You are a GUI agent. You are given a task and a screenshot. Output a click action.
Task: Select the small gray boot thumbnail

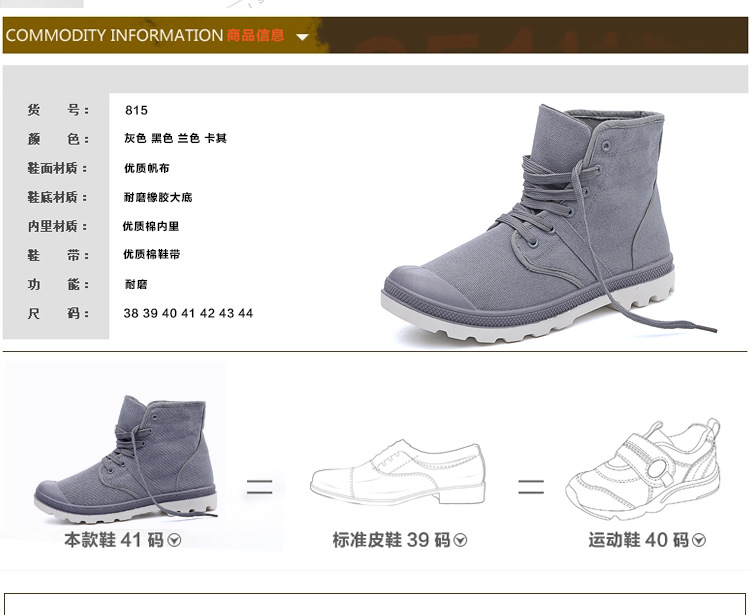point(125,459)
